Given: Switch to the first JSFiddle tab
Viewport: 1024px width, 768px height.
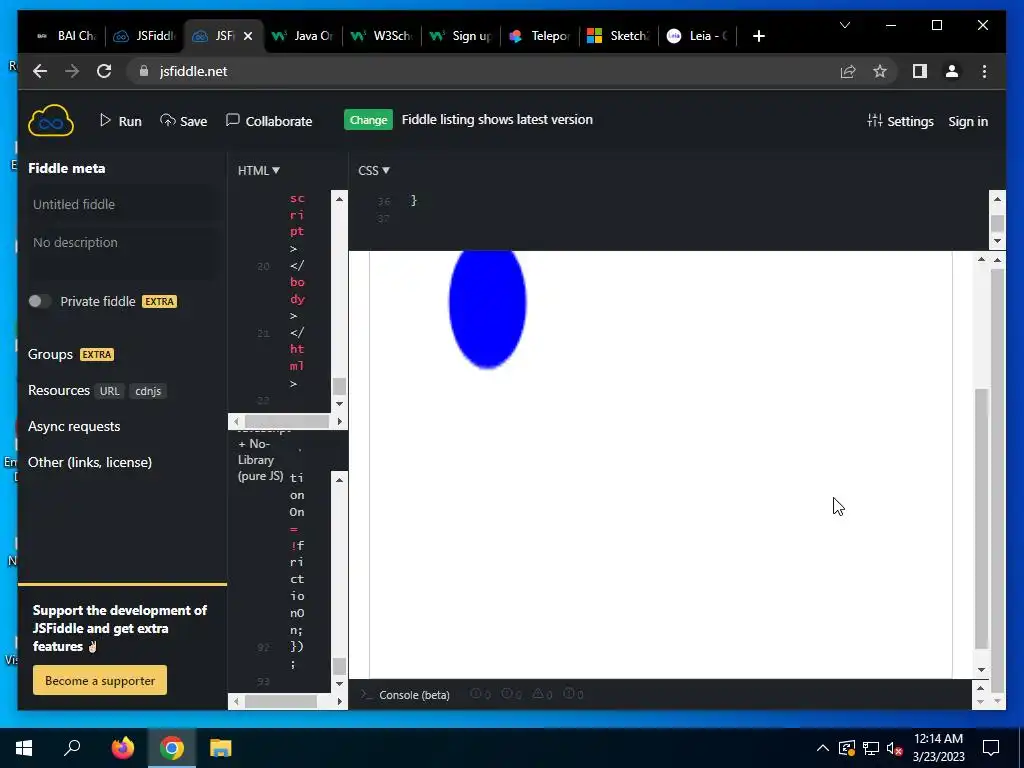Looking at the screenshot, I should (x=145, y=36).
